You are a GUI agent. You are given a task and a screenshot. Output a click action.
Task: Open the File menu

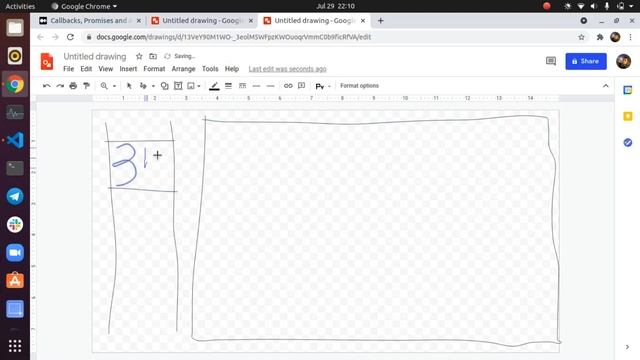pyautogui.click(x=69, y=69)
